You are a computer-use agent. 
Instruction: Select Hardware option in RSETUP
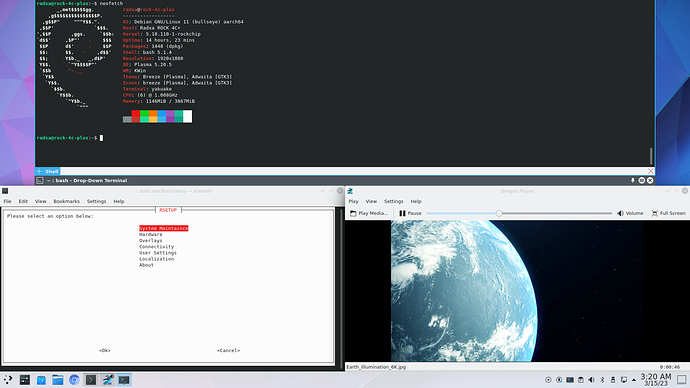[150, 234]
